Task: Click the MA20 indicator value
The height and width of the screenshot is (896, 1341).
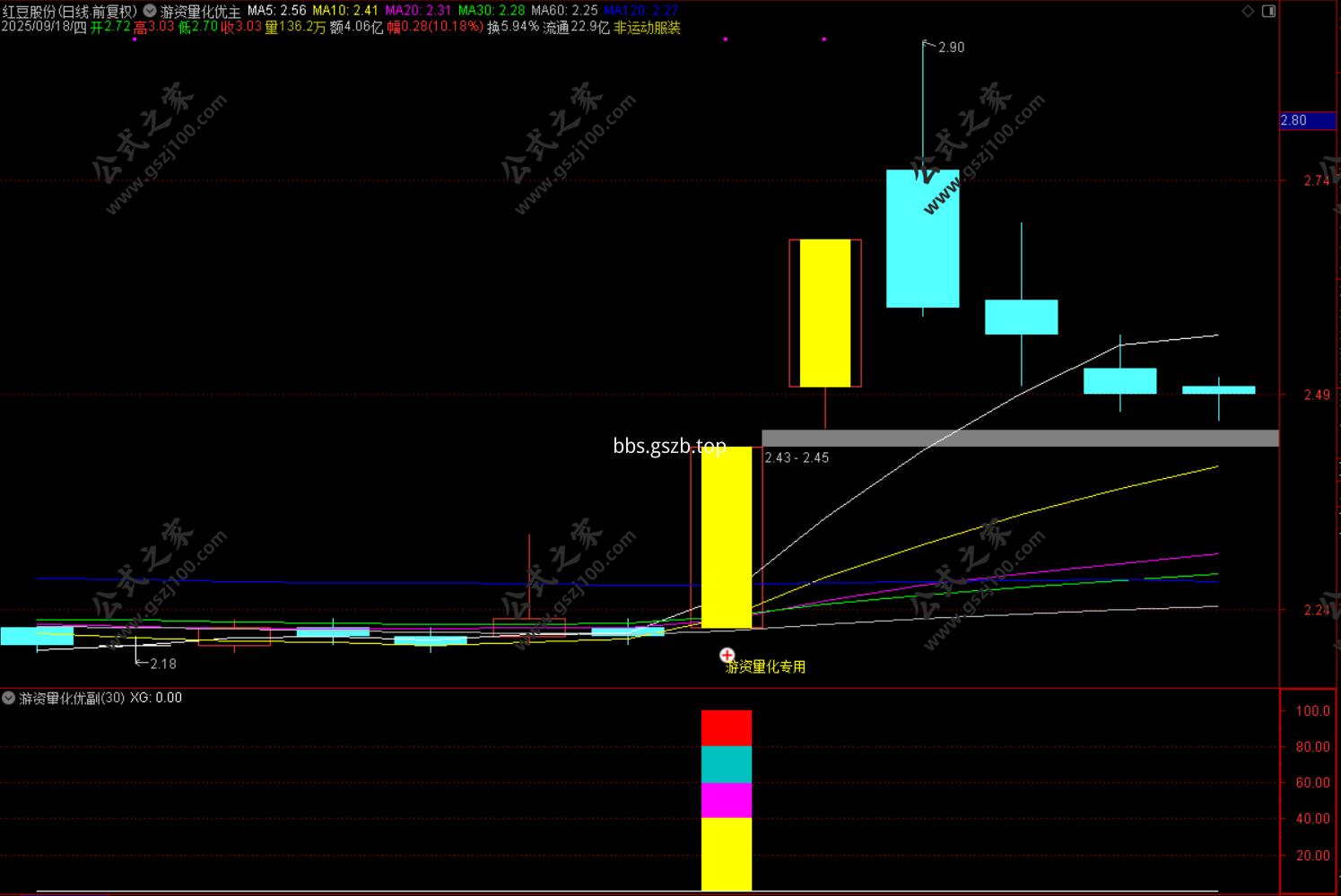Action: pos(439,11)
